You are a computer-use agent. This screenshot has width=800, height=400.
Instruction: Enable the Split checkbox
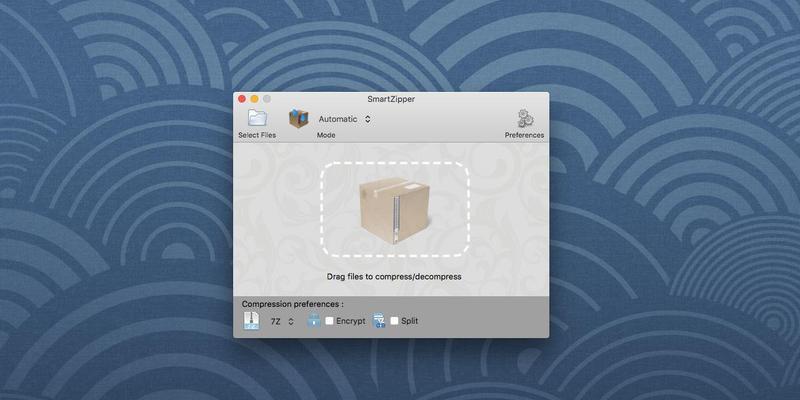coord(394,321)
